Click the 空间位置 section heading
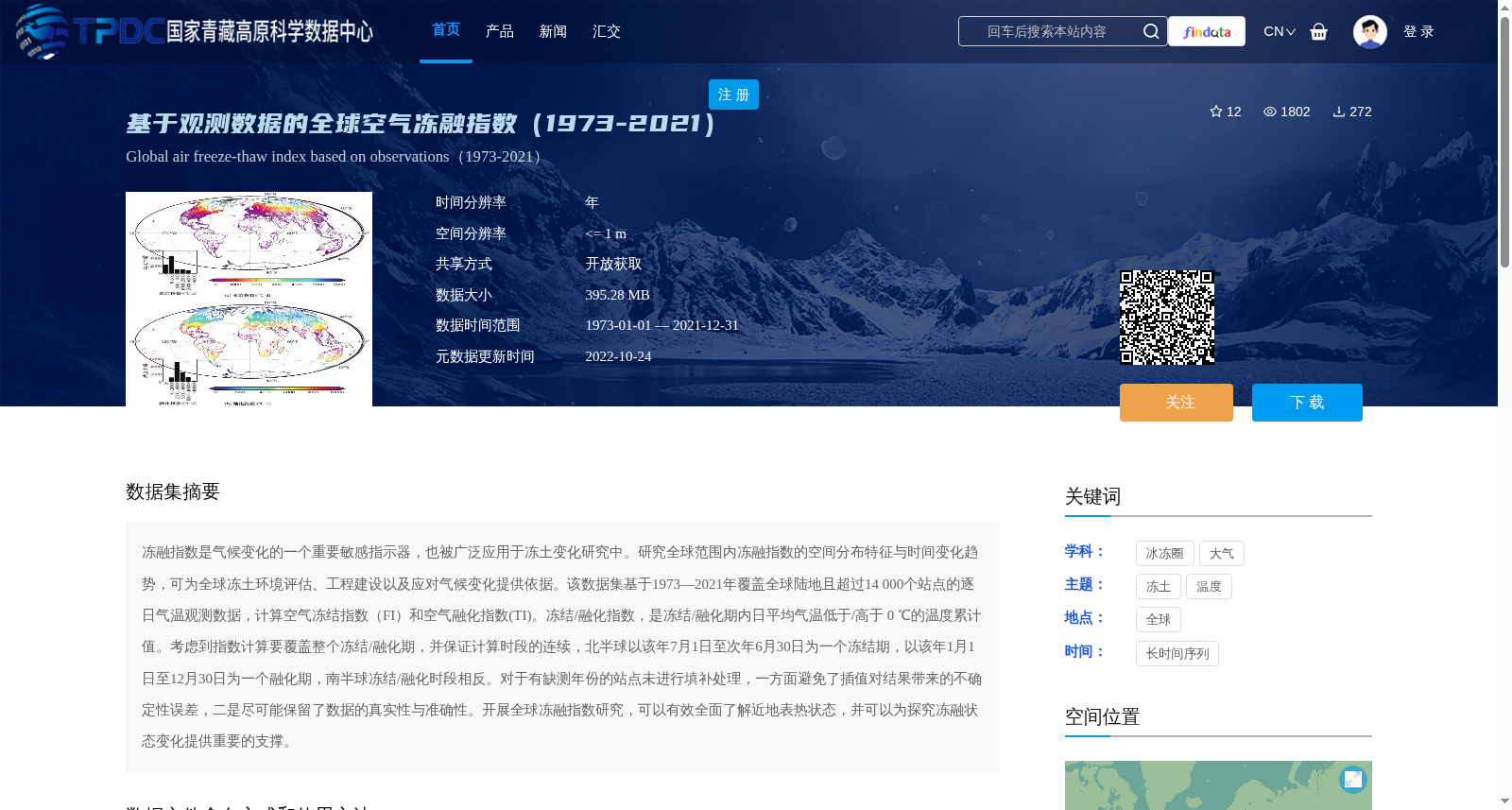The height and width of the screenshot is (810, 1512). (x=1102, y=716)
